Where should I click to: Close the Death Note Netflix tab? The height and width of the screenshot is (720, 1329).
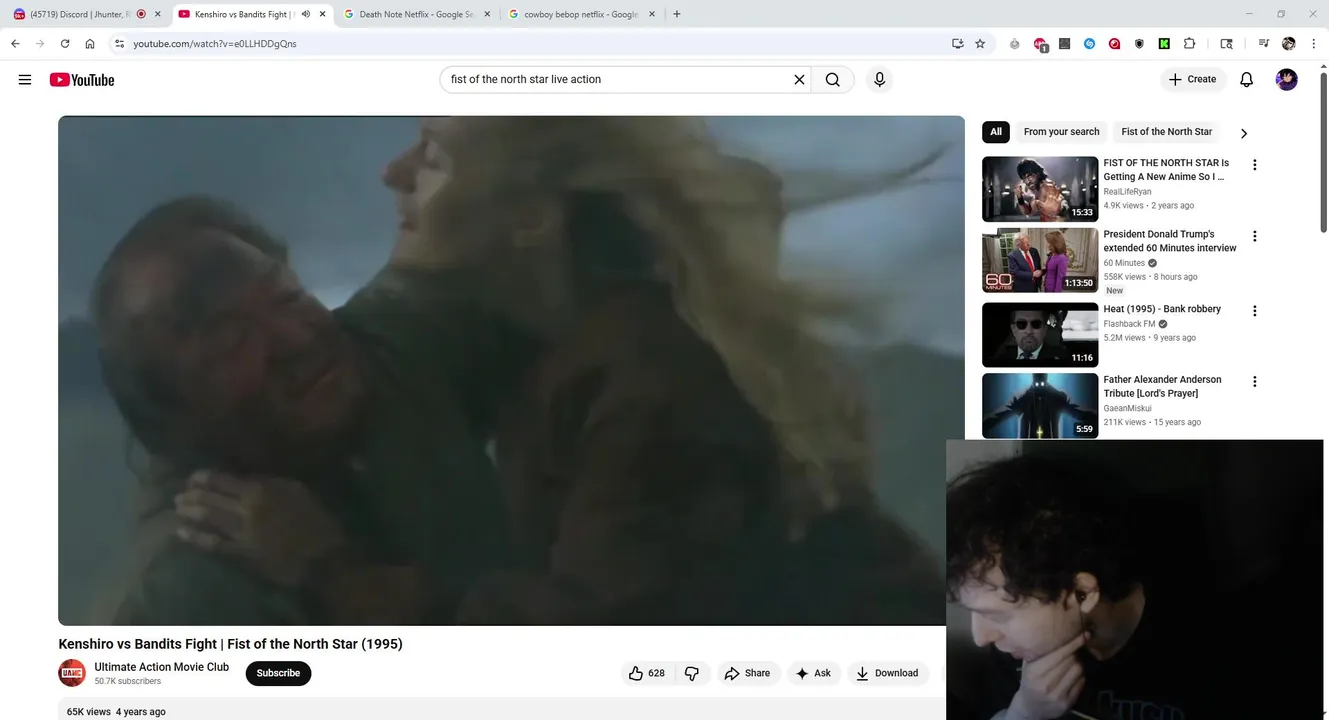click(x=487, y=14)
